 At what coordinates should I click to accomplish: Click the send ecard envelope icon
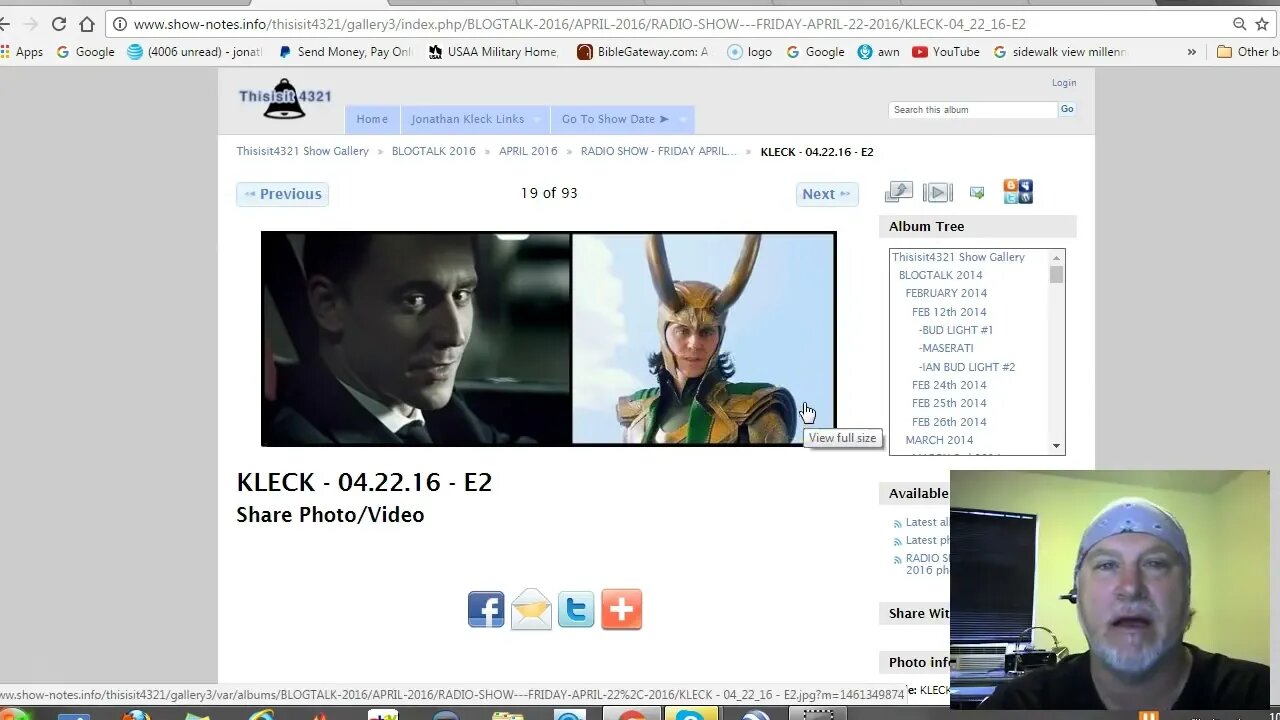pyautogui.click(x=977, y=193)
